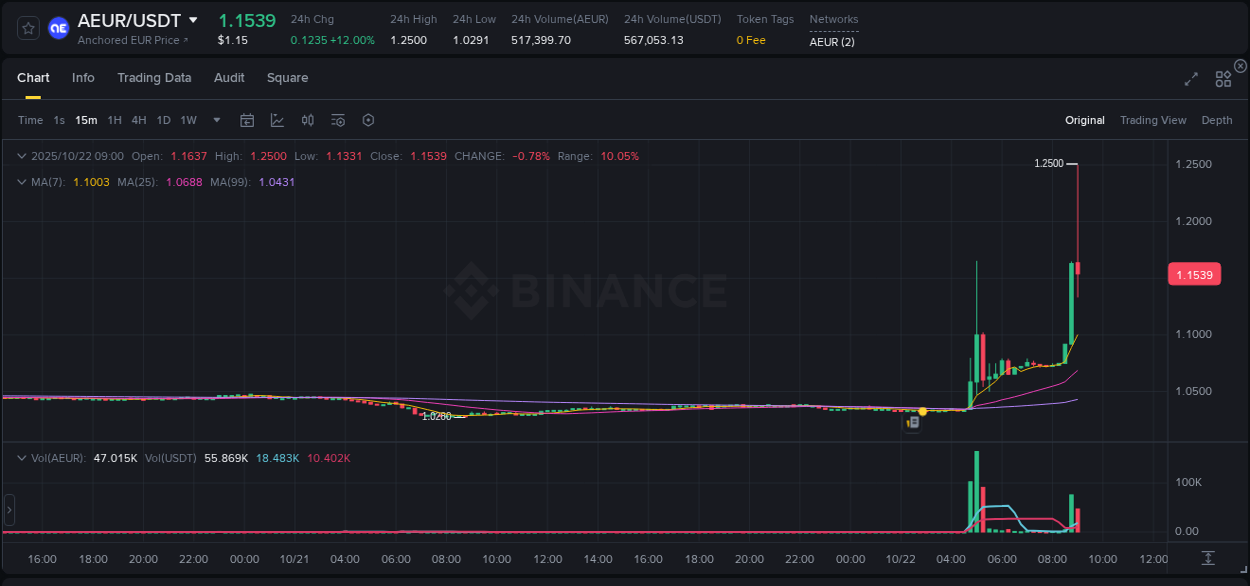Select the 1D chart interval

163,120
